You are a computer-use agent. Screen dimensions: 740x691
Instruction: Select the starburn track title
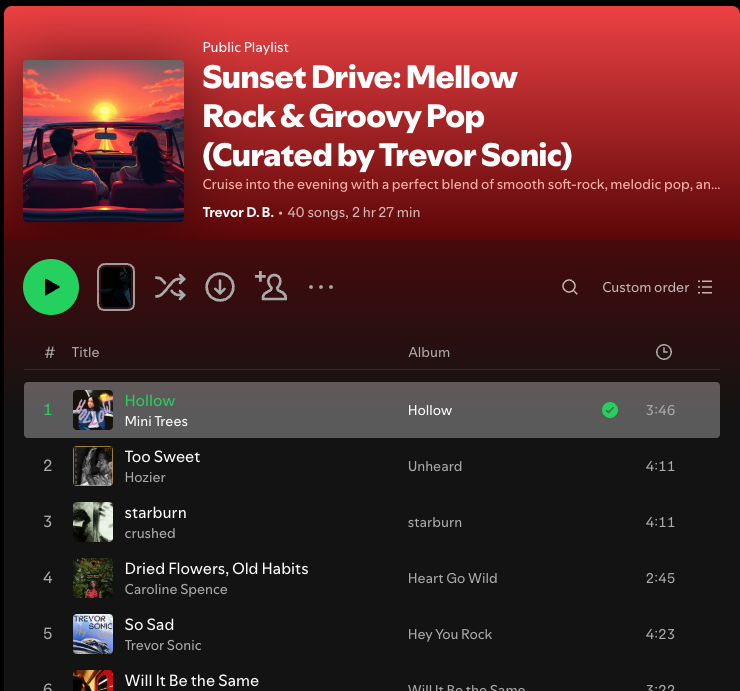point(156,513)
